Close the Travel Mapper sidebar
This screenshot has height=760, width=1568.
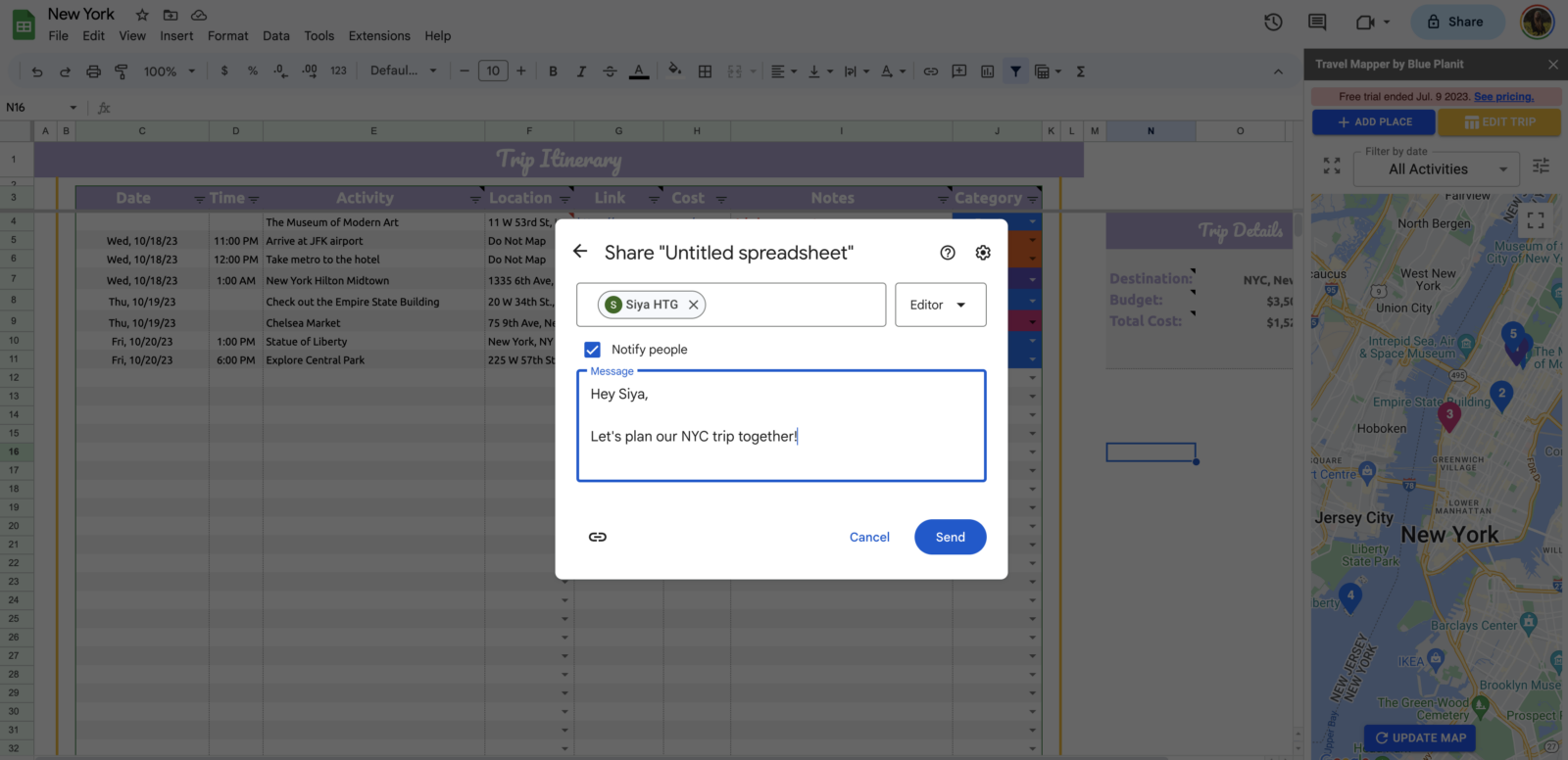1552,65
